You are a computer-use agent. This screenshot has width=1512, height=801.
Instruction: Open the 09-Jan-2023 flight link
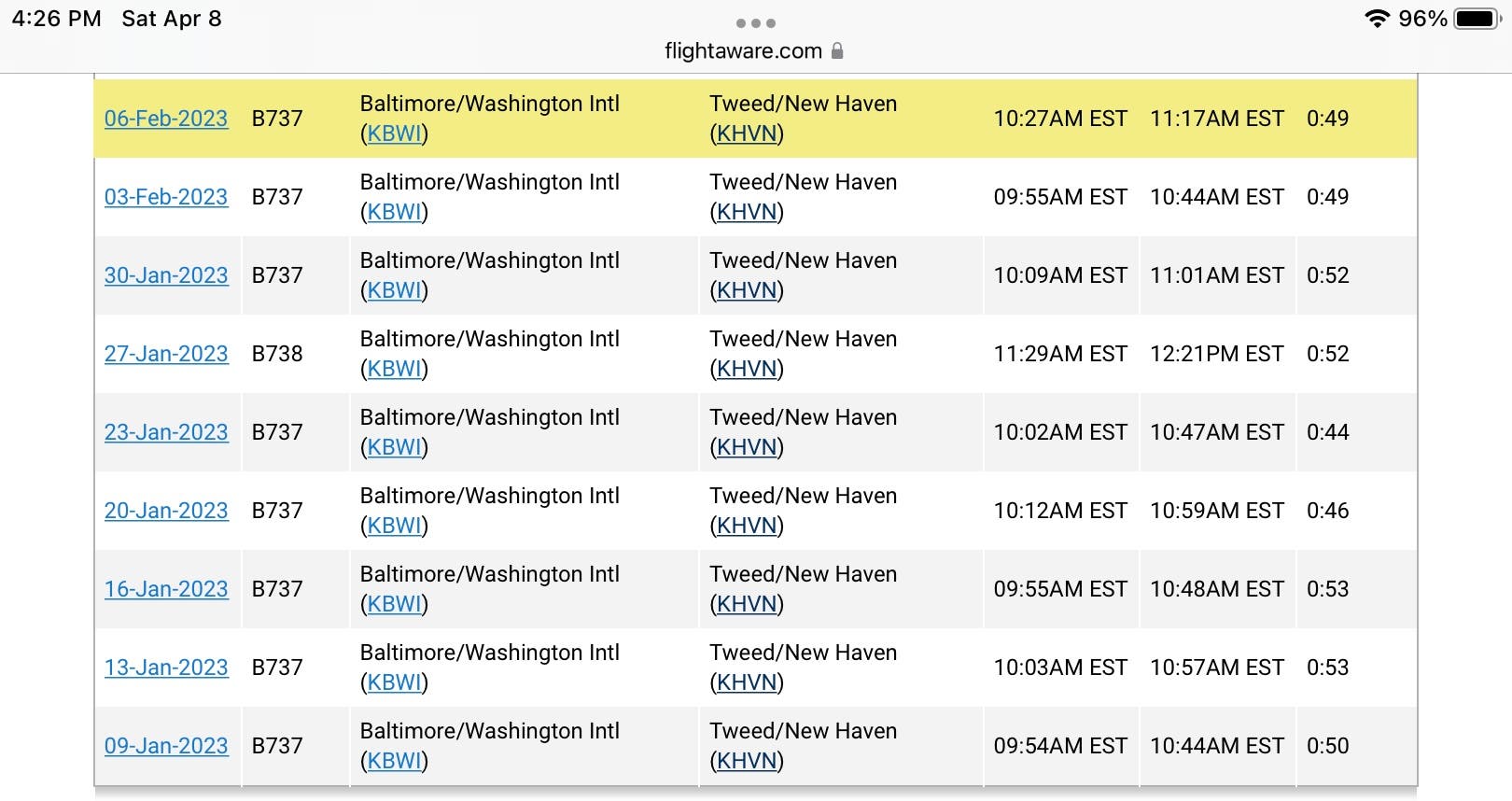(166, 746)
